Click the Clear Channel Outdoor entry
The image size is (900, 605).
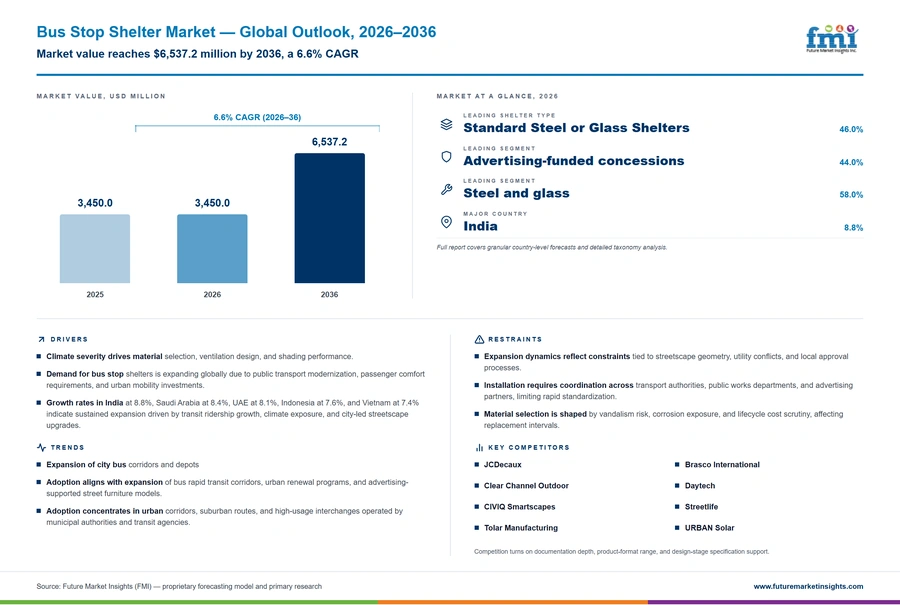[526, 486]
